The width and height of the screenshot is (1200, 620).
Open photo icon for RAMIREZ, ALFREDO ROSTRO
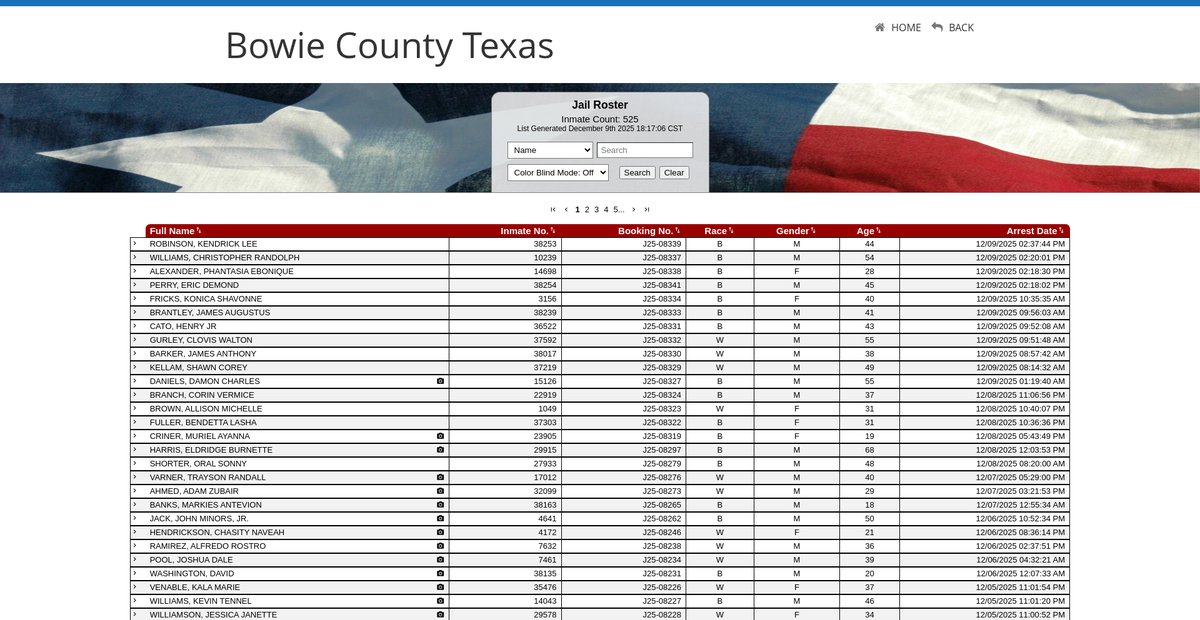[440, 546]
